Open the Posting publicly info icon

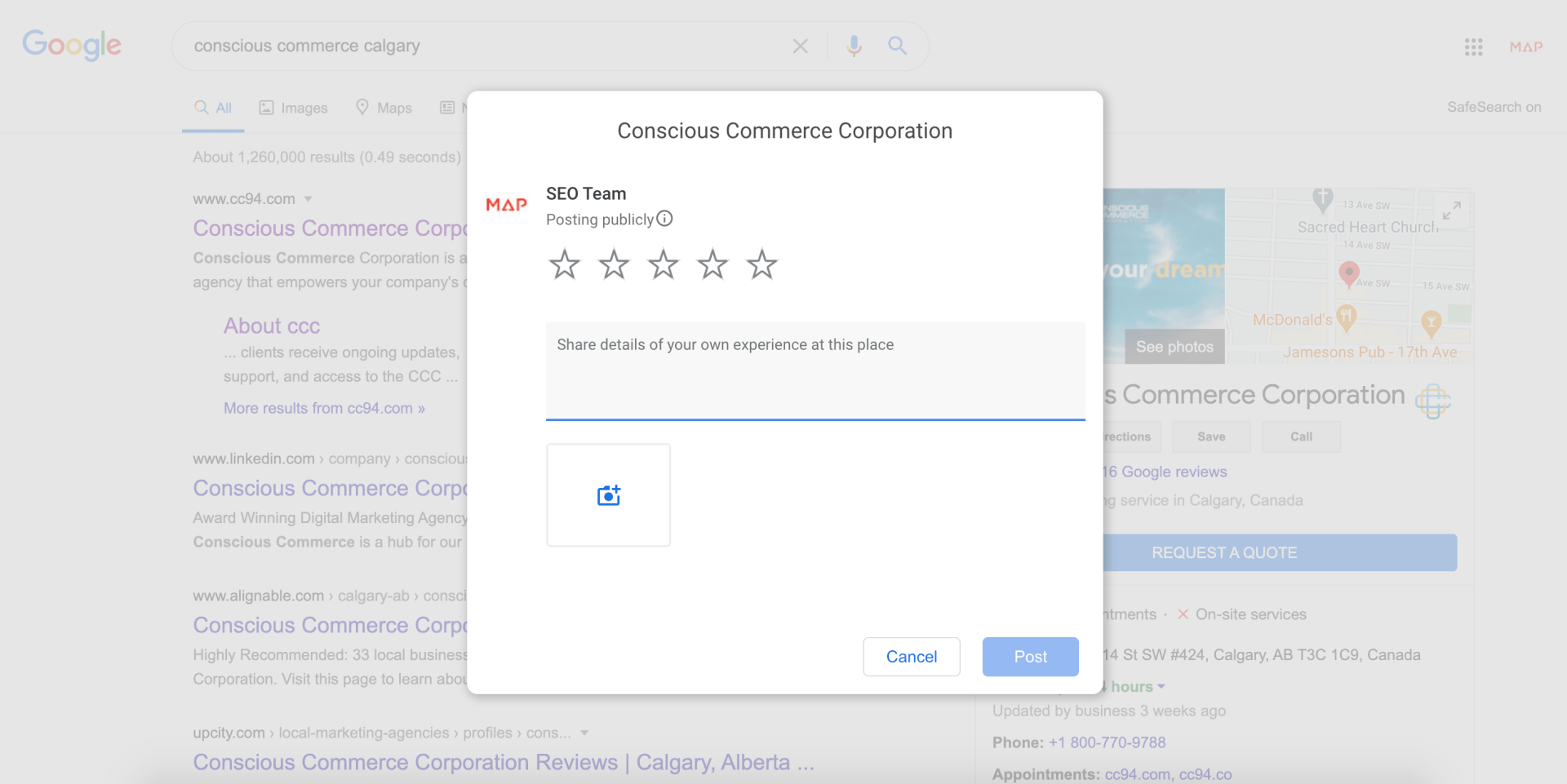[664, 219]
